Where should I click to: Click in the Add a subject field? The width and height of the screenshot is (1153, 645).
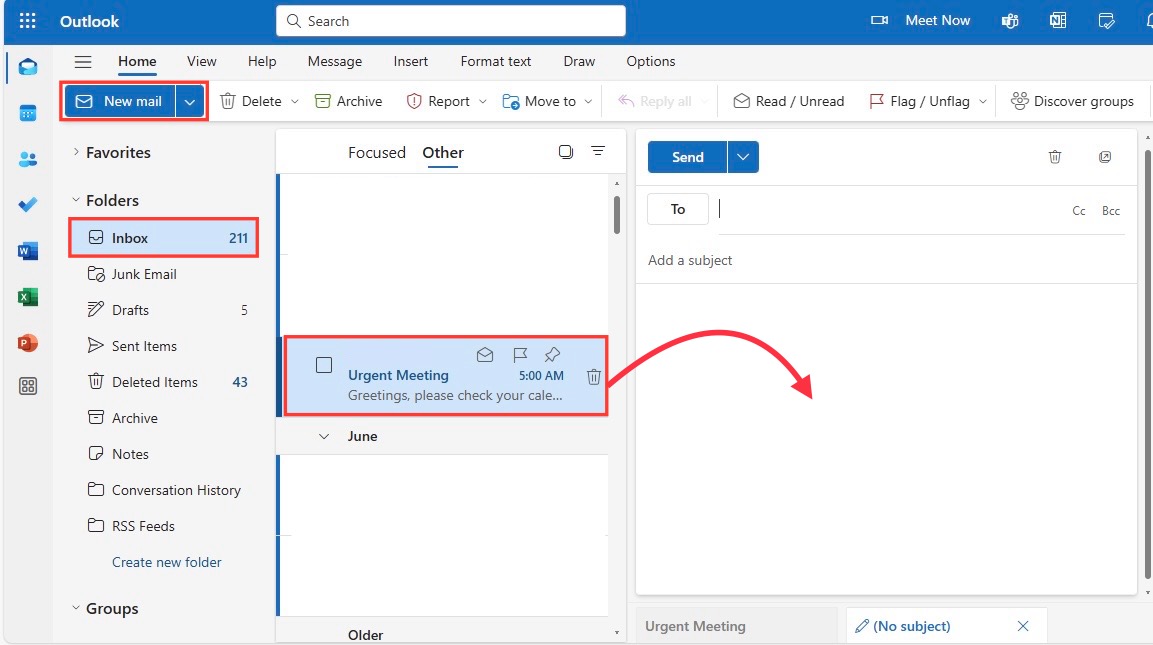tap(886, 260)
